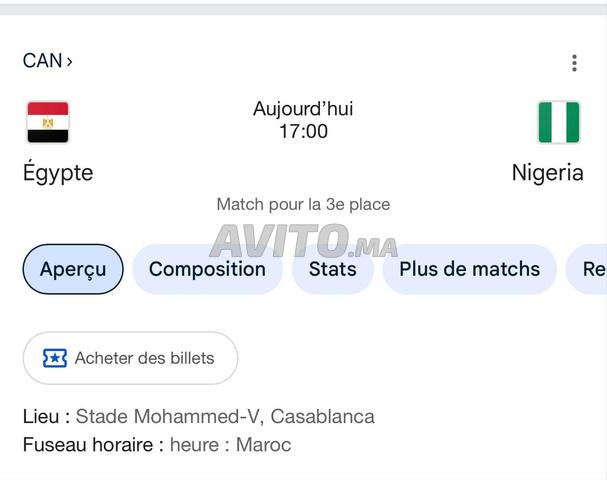
Task: Open the three-dot more options menu
Action: pos(574,63)
